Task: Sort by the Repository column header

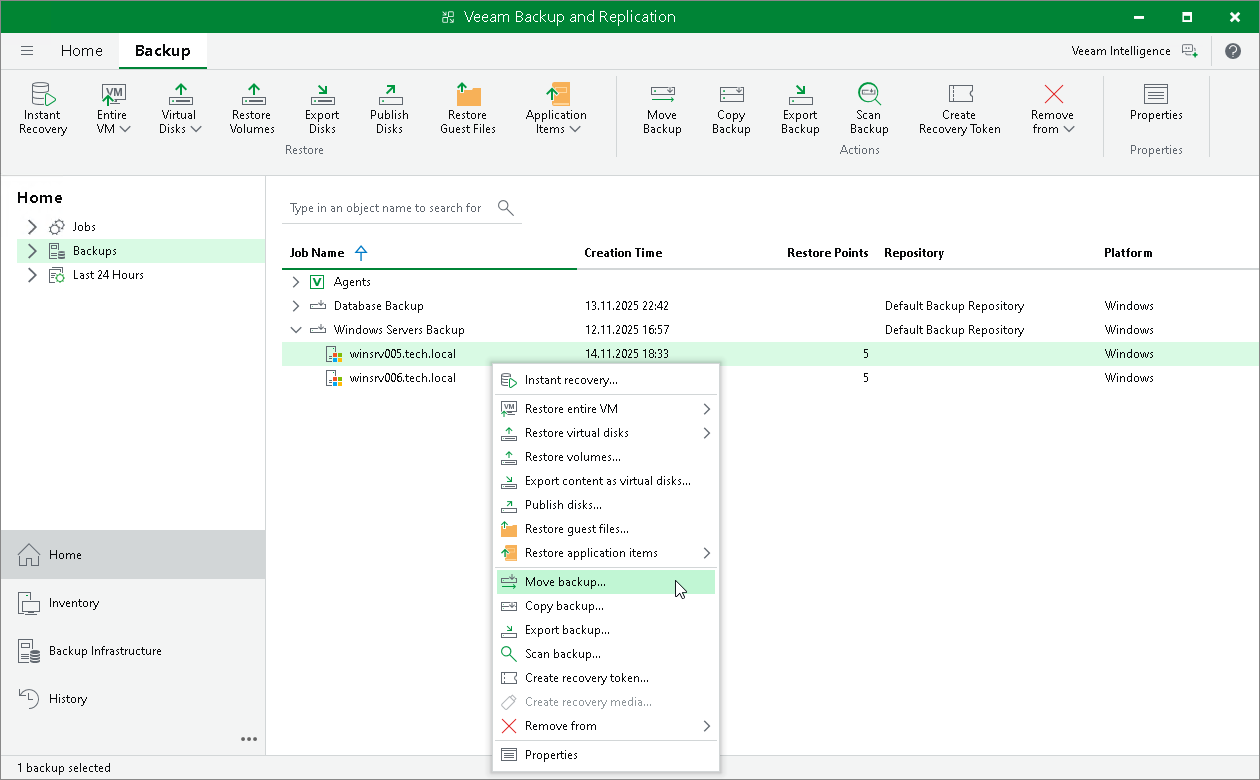Action: [x=914, y=253]
